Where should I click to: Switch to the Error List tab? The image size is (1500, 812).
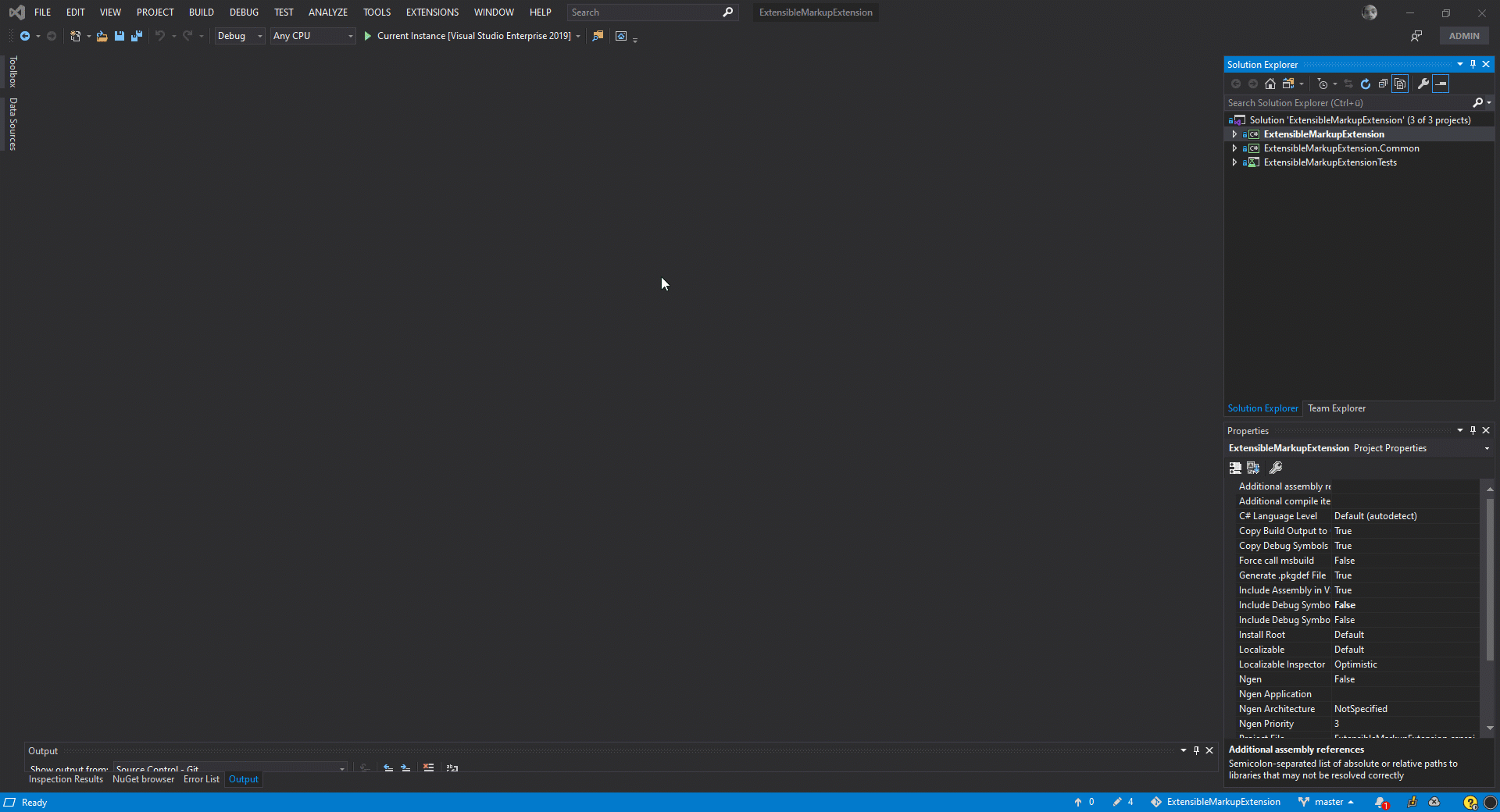[x=202, y=779]
